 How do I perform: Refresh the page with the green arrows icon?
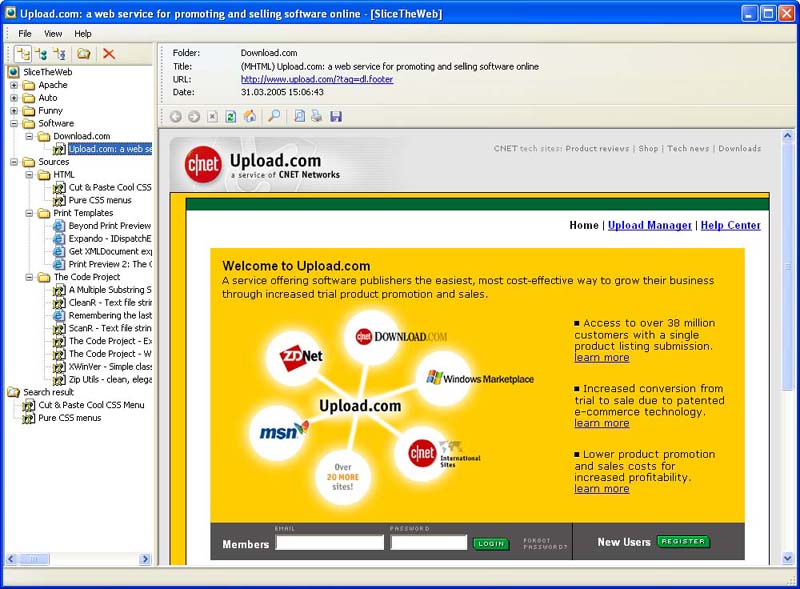pyautogui.click(x=231, y=117)
